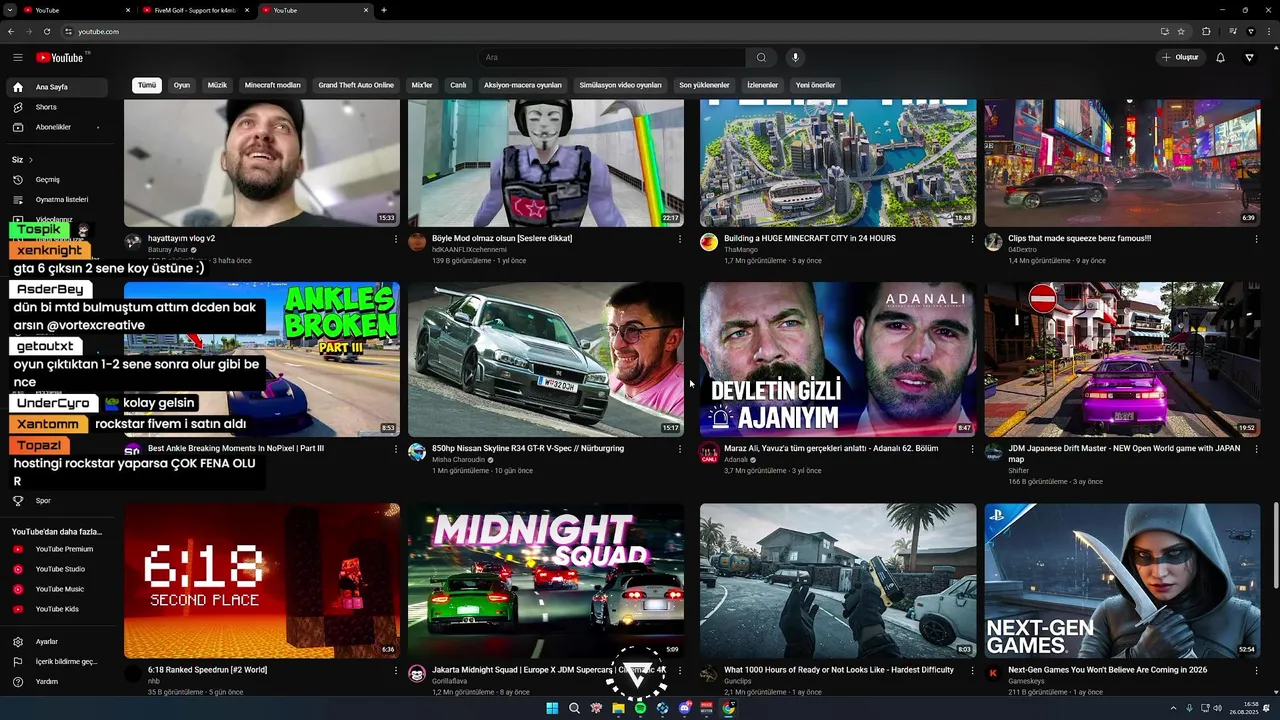This screenshot has width=1280, height=720.
Task: Click the YouTube logo
Action: 60,58
